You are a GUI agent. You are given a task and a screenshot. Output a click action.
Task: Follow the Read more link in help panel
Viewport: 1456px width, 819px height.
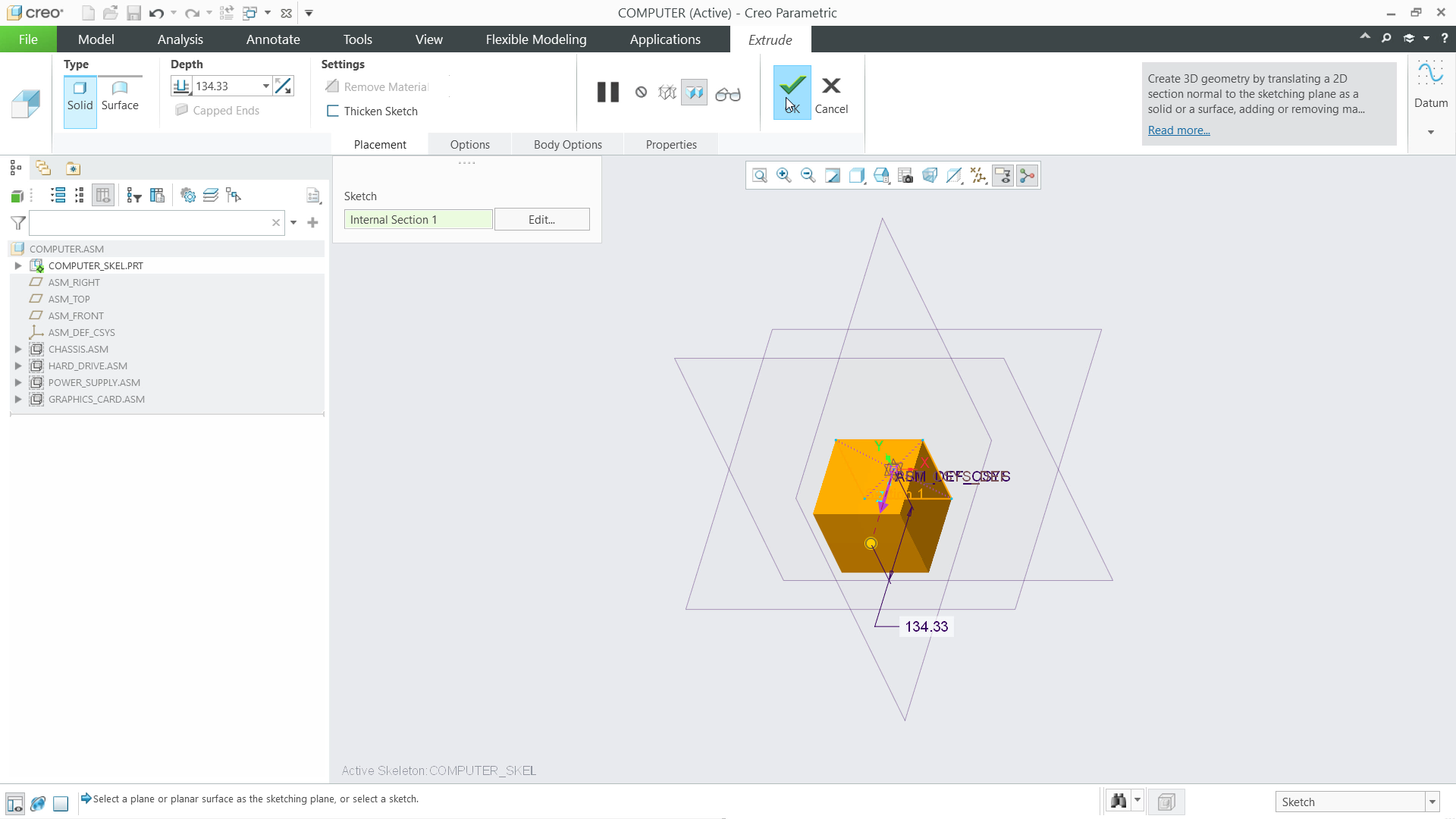[x=1178, y=130]
